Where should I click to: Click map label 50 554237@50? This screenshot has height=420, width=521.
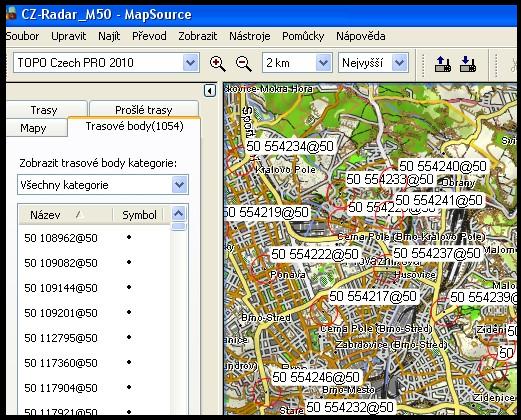click(437, 253)
